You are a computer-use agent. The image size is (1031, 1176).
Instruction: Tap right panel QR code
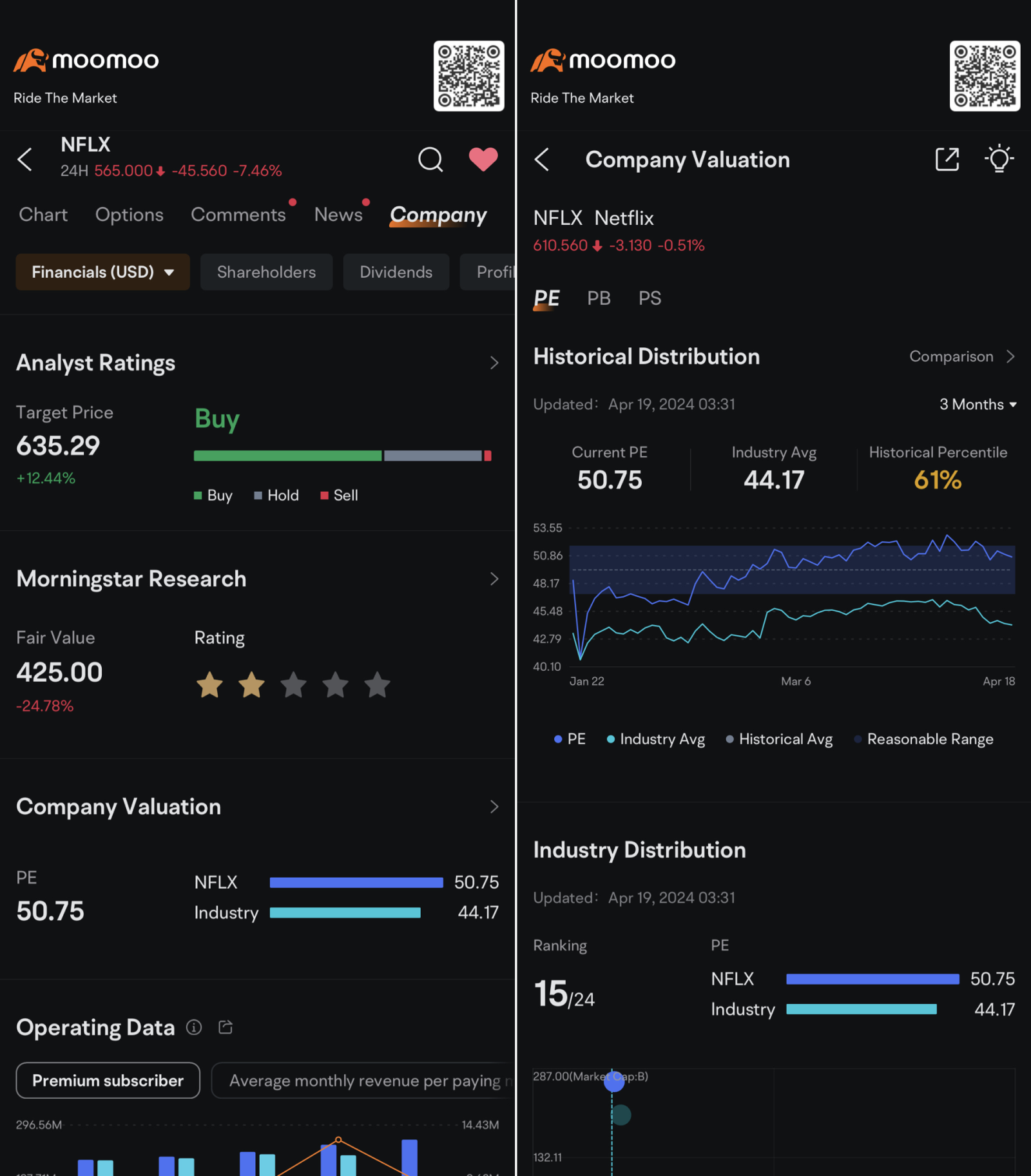985,76
